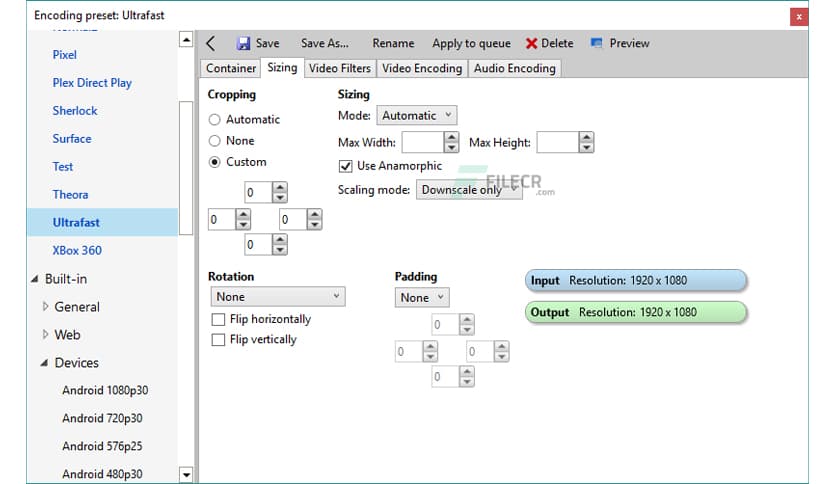Select the Surface preset
The width and height of the screenshot is (836, 484).
click(72, 139)
